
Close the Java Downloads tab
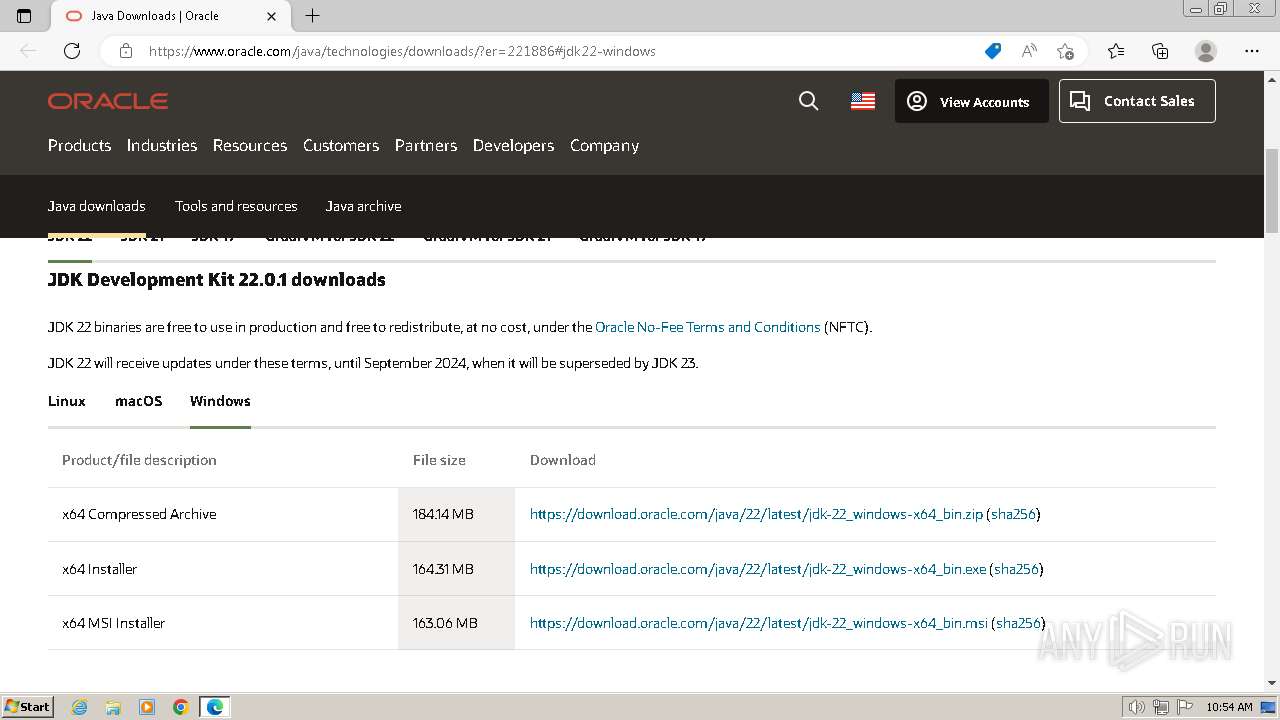coord(272,16)
